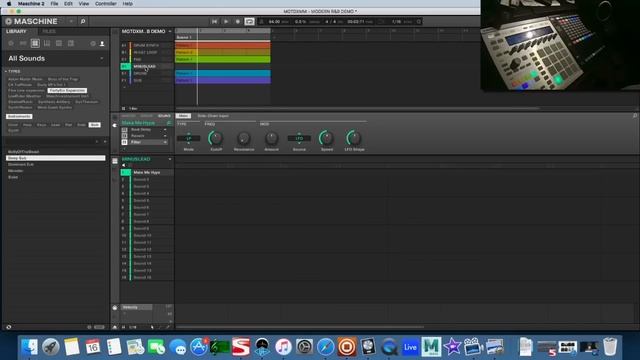Click the Velocity lane label
Image resolution: width=640 pixels, height=360 pixels.
click(136, 307)
